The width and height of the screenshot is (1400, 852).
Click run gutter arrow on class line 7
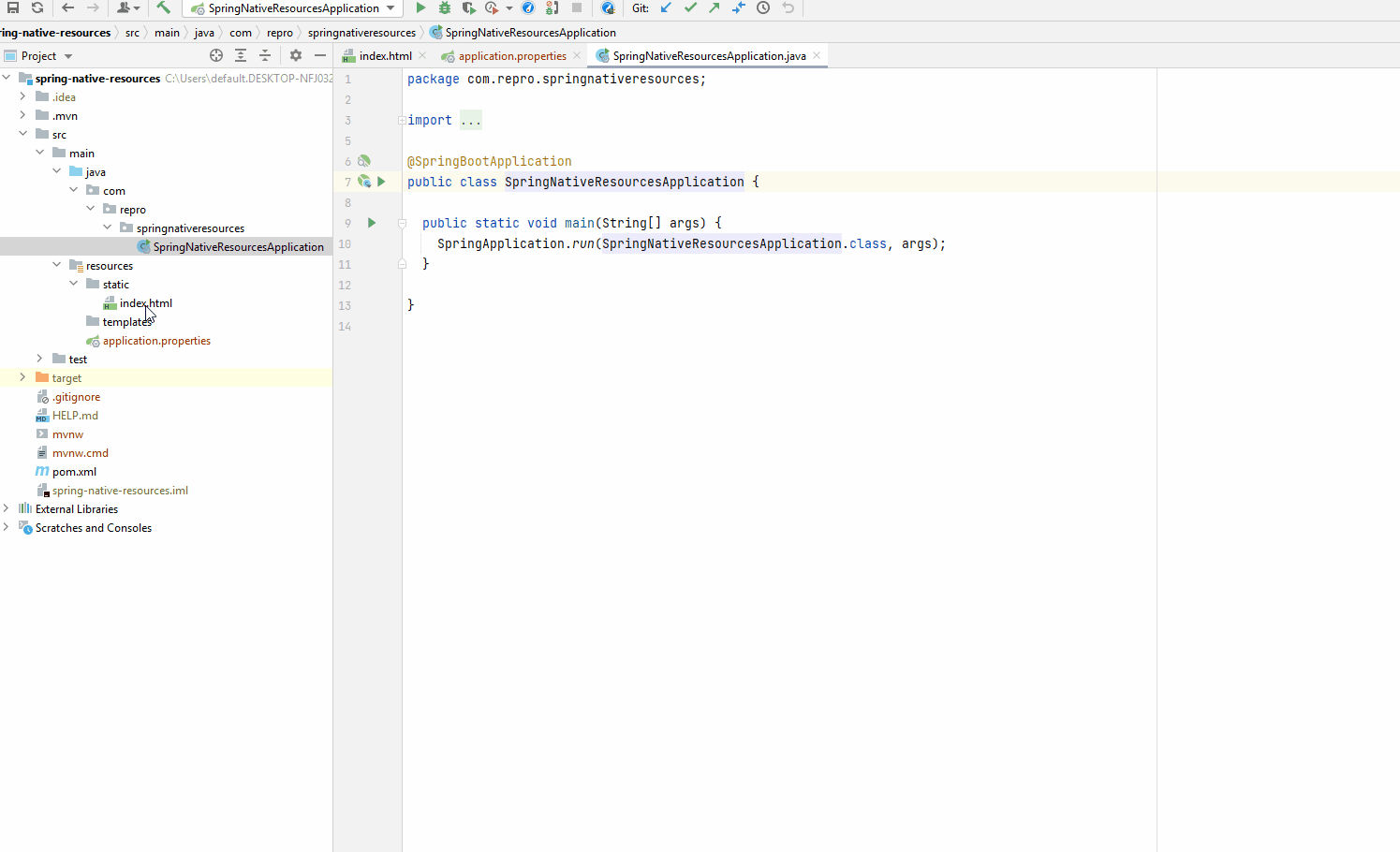(381, 182)
